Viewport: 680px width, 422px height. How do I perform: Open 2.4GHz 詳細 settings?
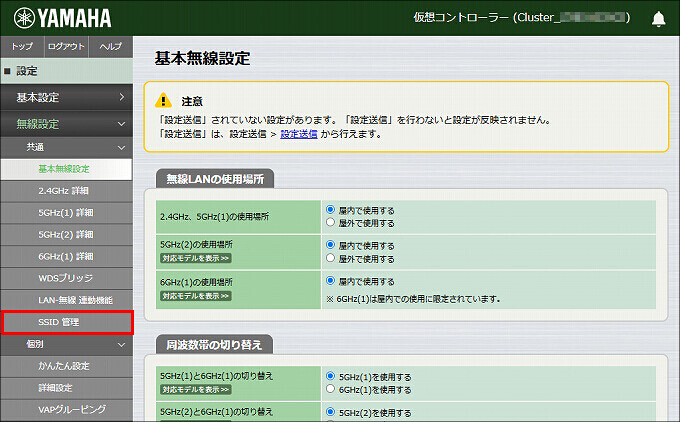tap(67, 191)
